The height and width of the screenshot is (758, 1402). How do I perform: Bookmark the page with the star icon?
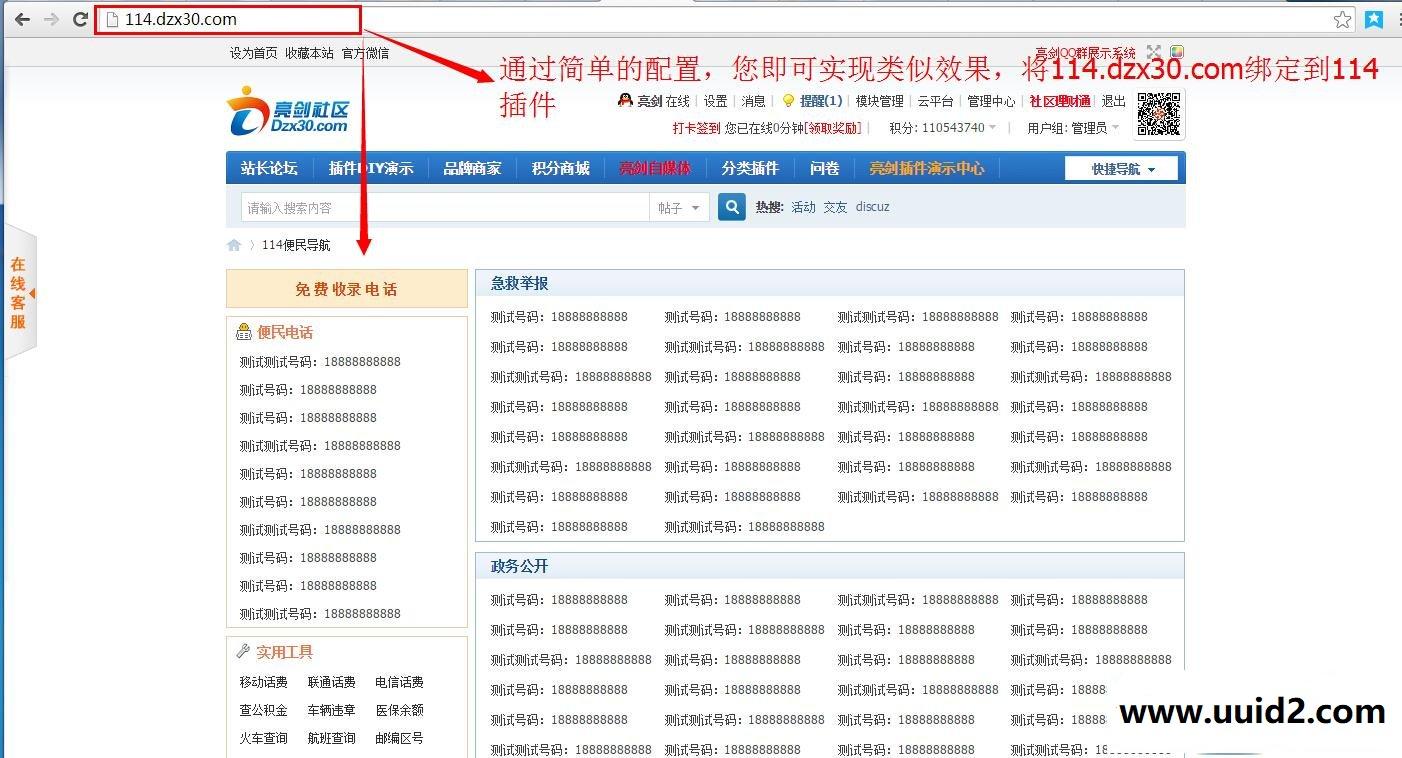[x=1343, y=17]
